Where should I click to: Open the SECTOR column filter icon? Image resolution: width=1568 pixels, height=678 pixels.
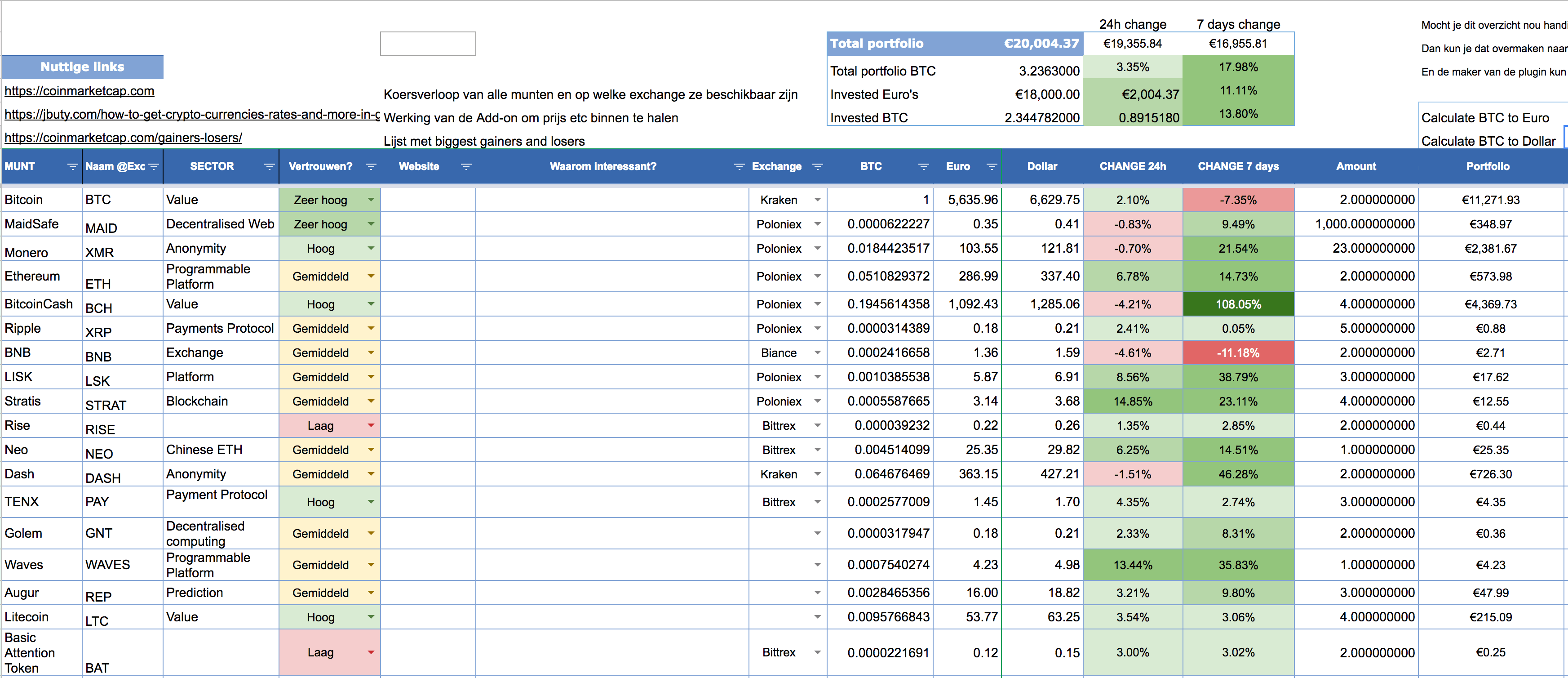(269, 166)
